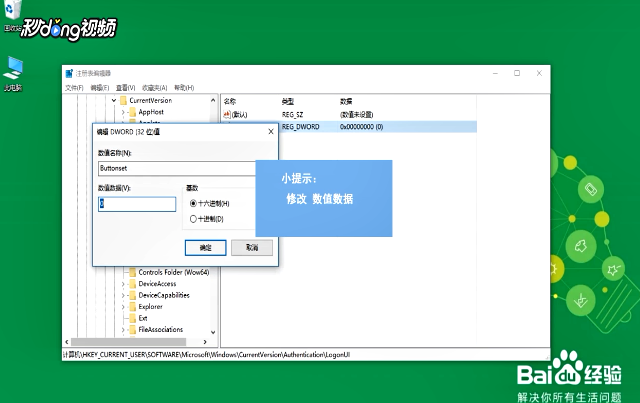640x403 pixels.
Task: Select the Controls Folder (Wow64) tree item
Action: tap(174, 272)
